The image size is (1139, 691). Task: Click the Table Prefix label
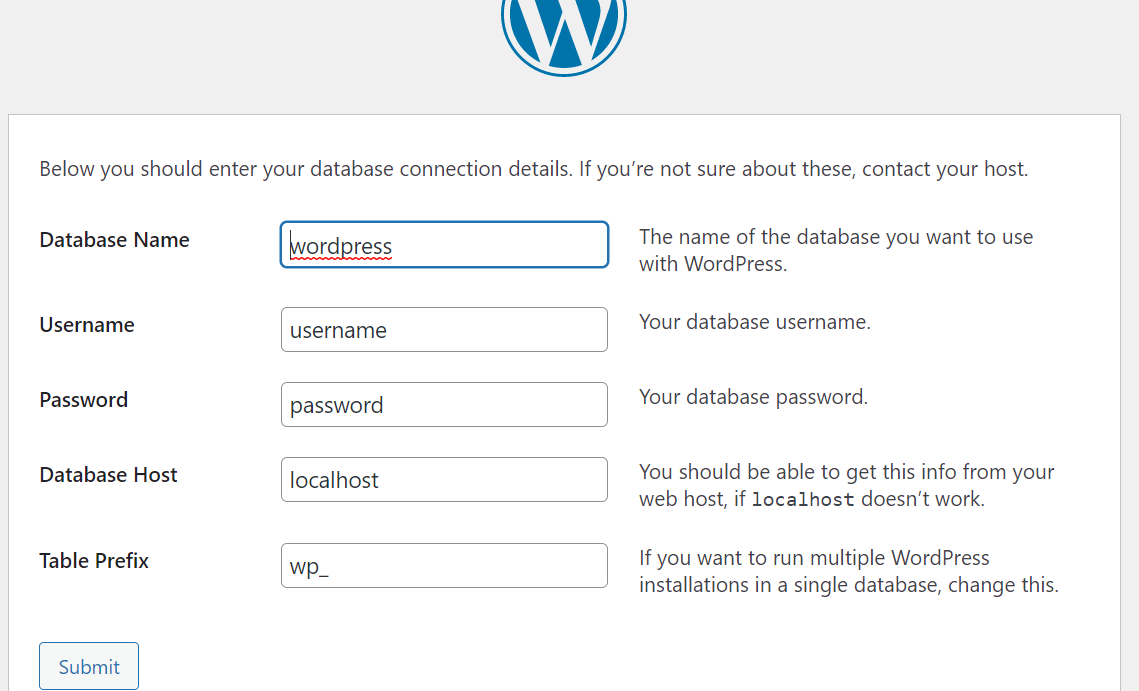click(94, 561)
